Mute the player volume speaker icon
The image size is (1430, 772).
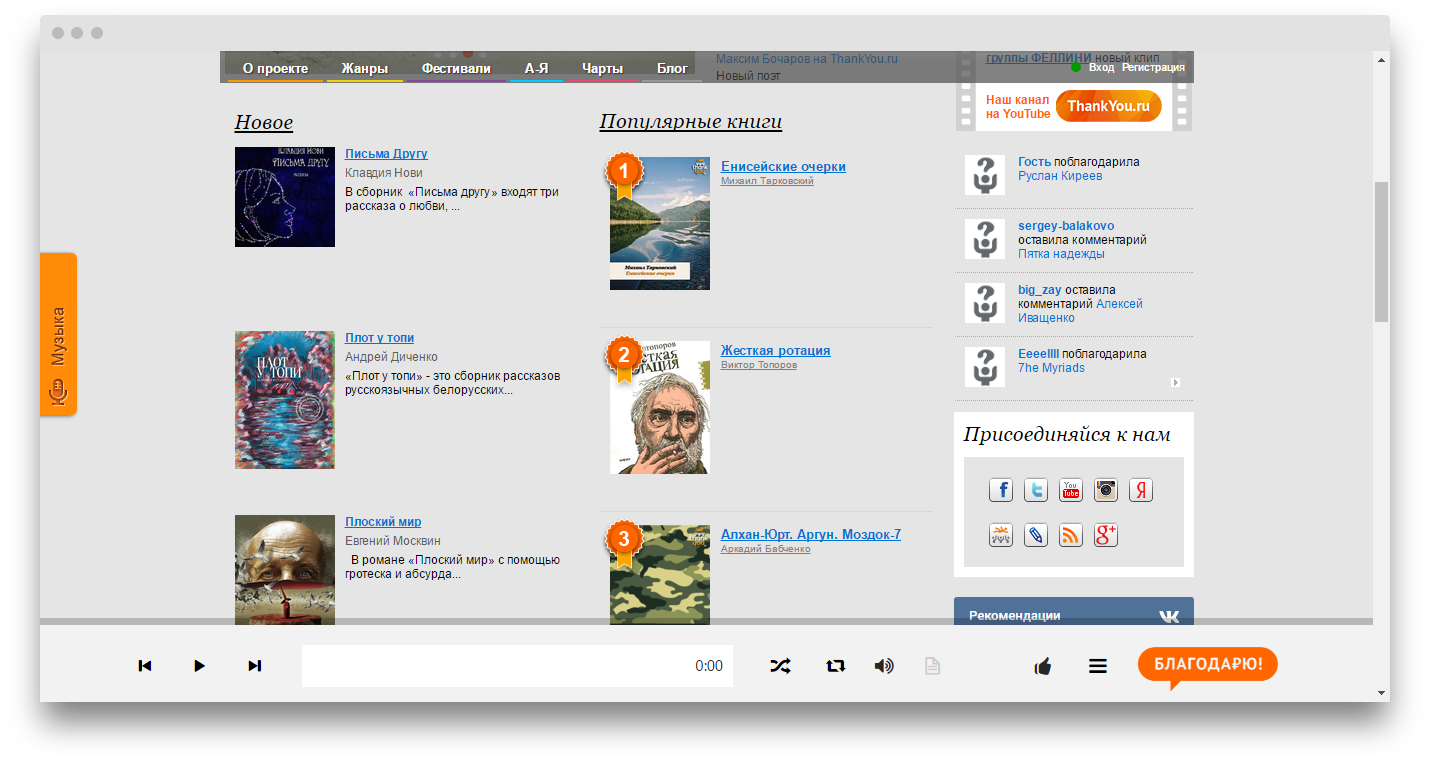click(x=884, y=666)
